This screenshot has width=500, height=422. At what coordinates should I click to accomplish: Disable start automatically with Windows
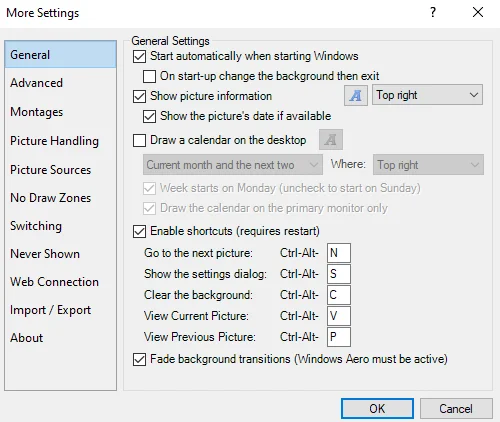click(x=139, y=56)
